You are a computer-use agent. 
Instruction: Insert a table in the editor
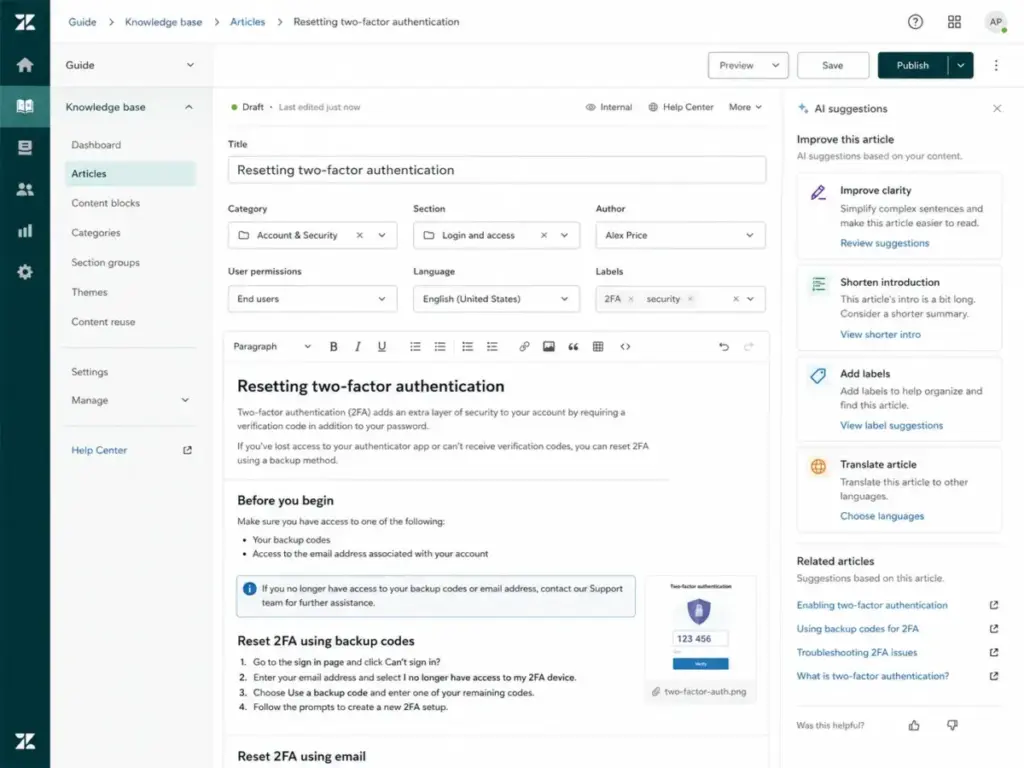[598, 347]
